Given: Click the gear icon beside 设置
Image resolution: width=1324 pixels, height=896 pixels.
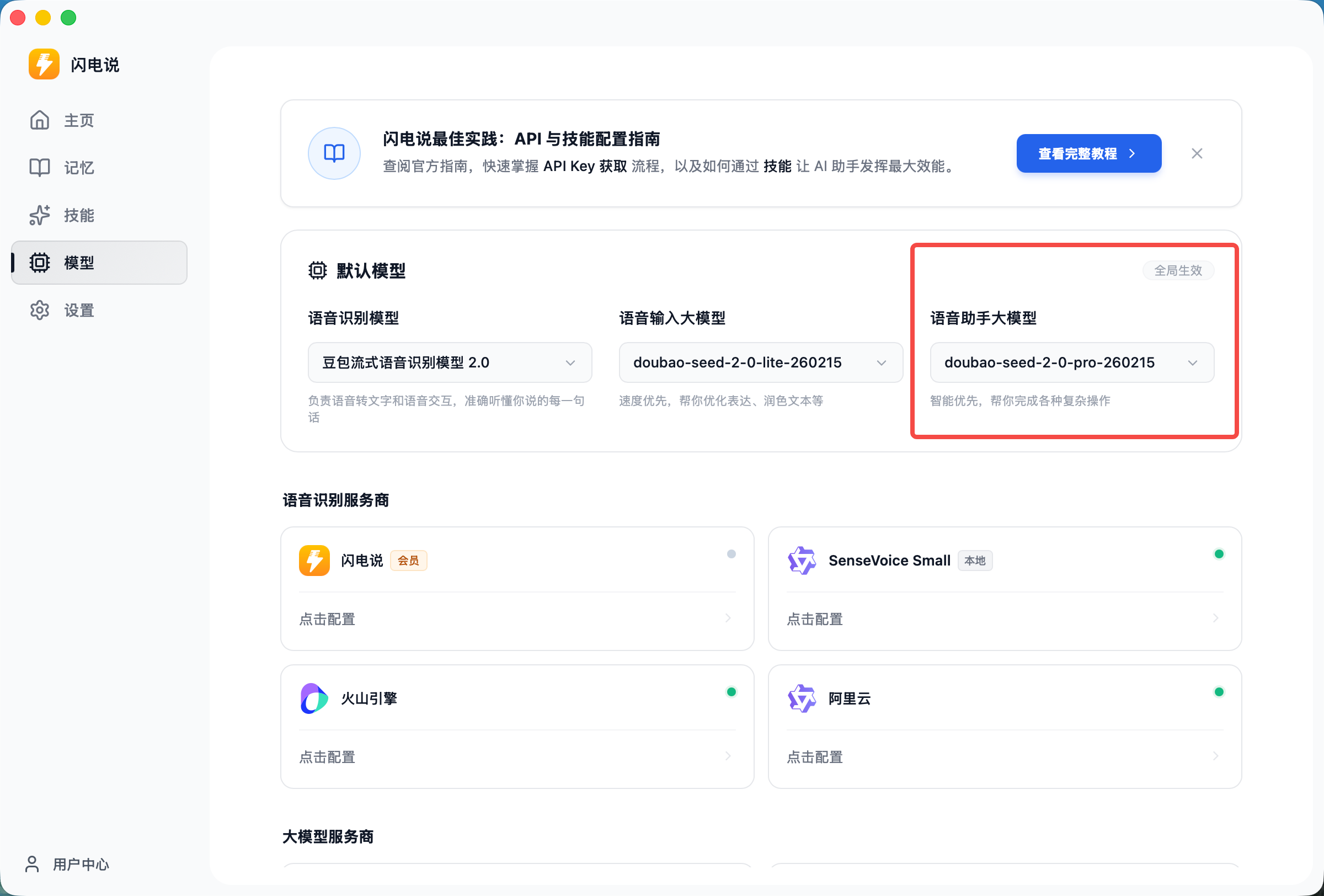Looking at the screenshot, I should click(40, 311).
